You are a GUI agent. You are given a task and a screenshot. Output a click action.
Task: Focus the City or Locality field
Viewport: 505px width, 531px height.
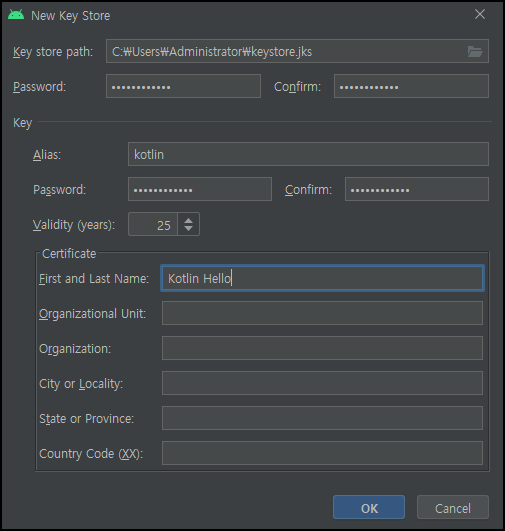click(322, 383)
